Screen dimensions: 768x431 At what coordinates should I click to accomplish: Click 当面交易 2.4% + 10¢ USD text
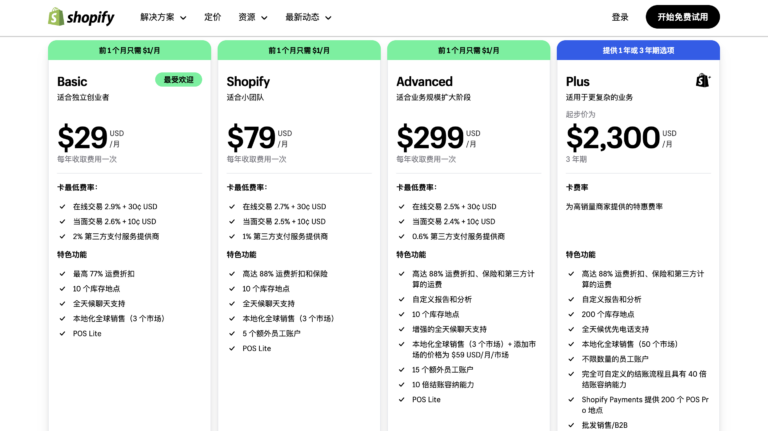click(454, 221)
